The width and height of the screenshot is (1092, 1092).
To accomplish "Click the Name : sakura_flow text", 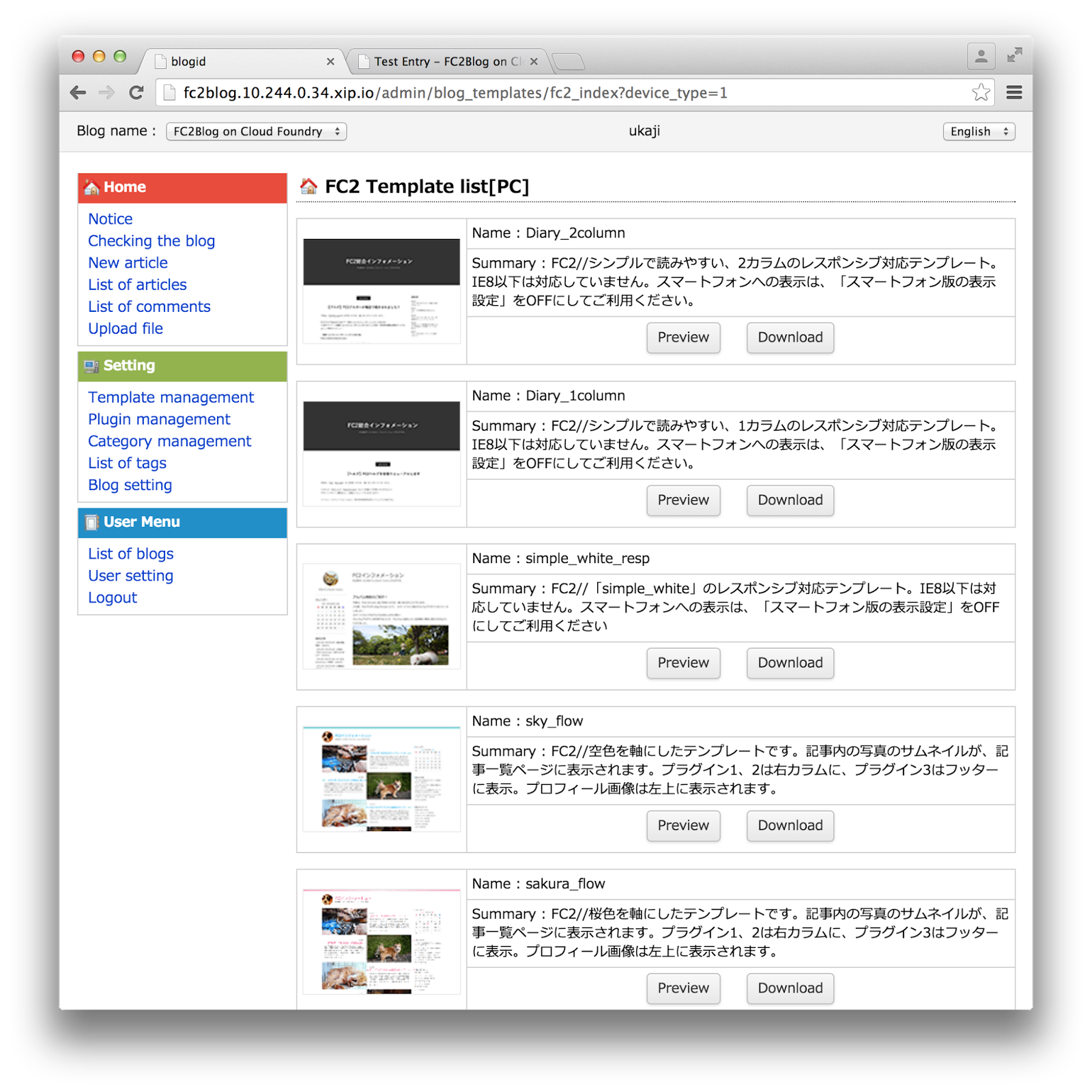I will click(x=538, y=884).
